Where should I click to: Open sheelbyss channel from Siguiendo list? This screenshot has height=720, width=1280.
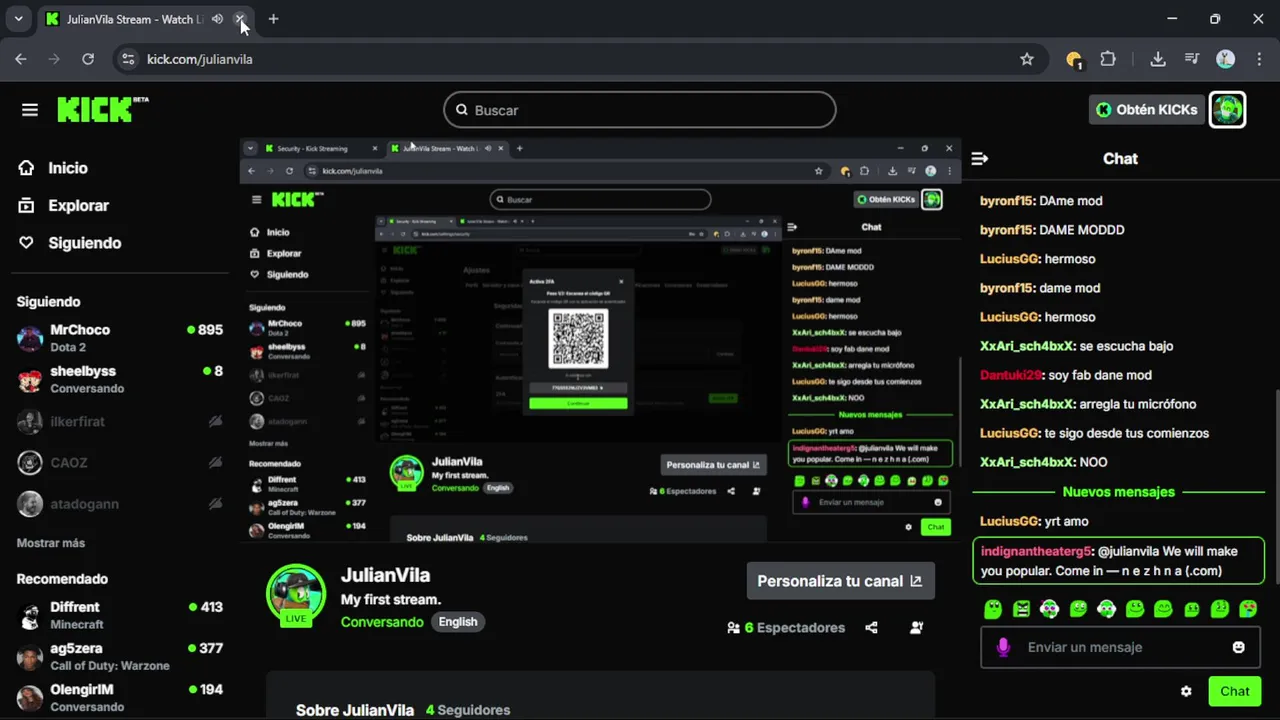[x=120, y=379]
